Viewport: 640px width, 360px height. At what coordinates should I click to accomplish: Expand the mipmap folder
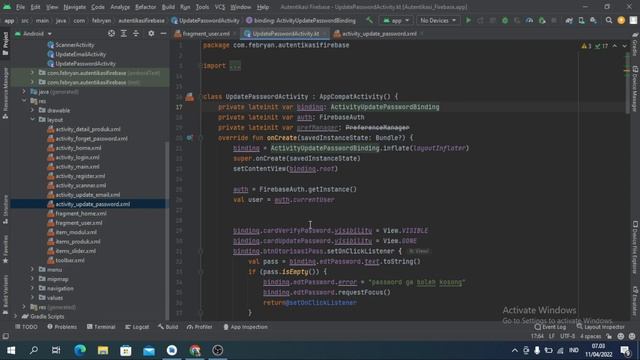32,279
